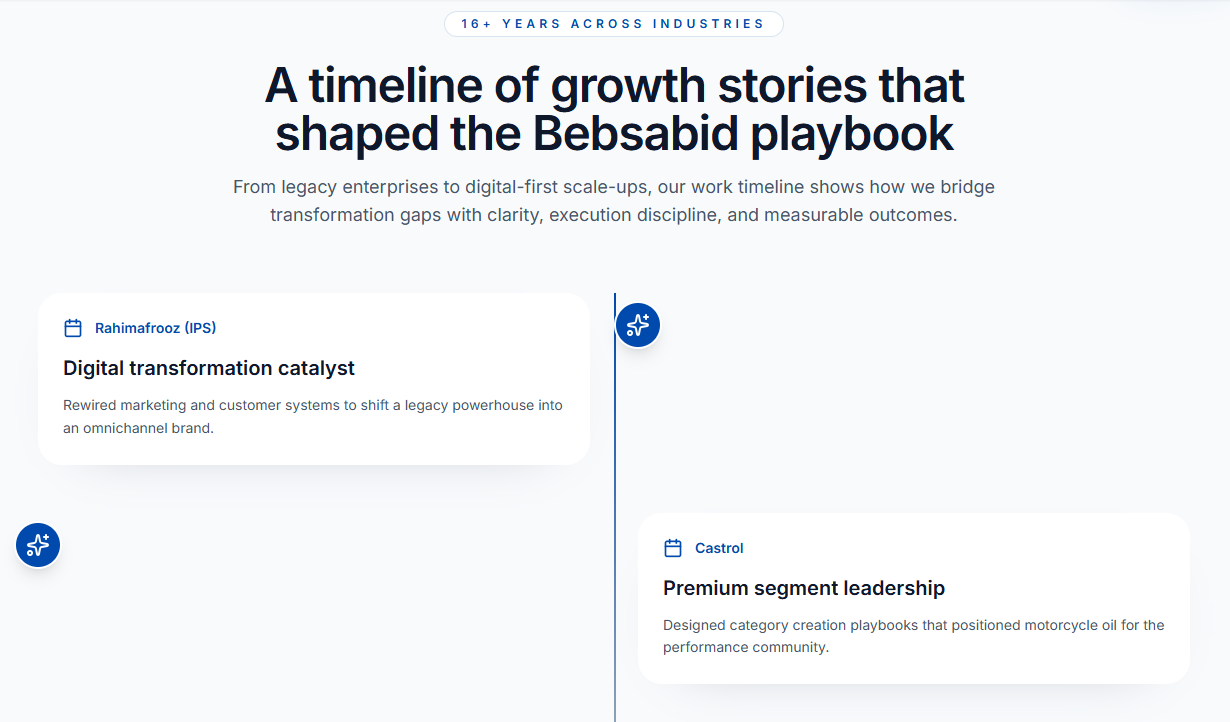Click the sparkle marker on the center timeline

pyautogui.click(x=638, y=326)
